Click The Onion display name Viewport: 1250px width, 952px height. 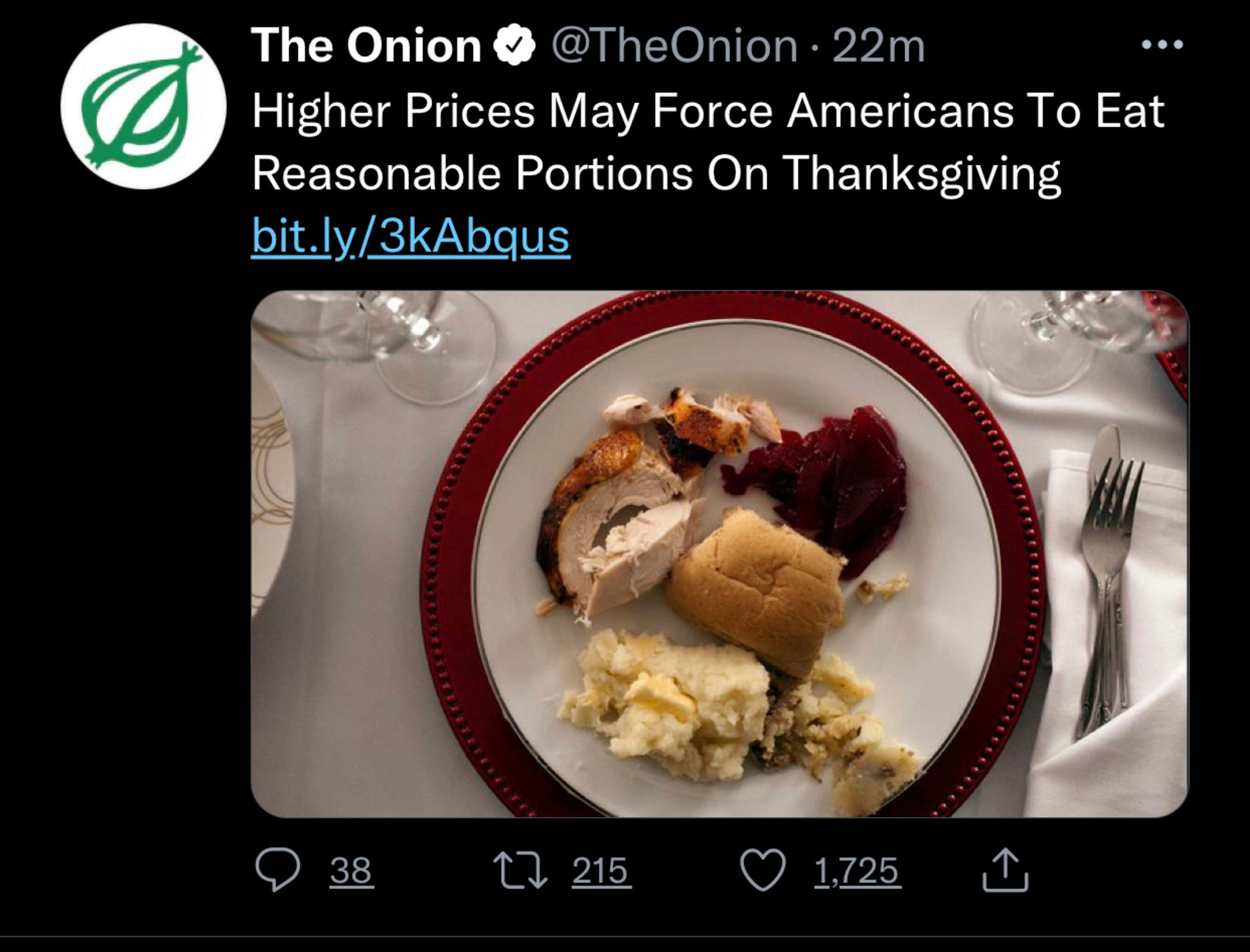pyautogui.click(x=367, y=46)
